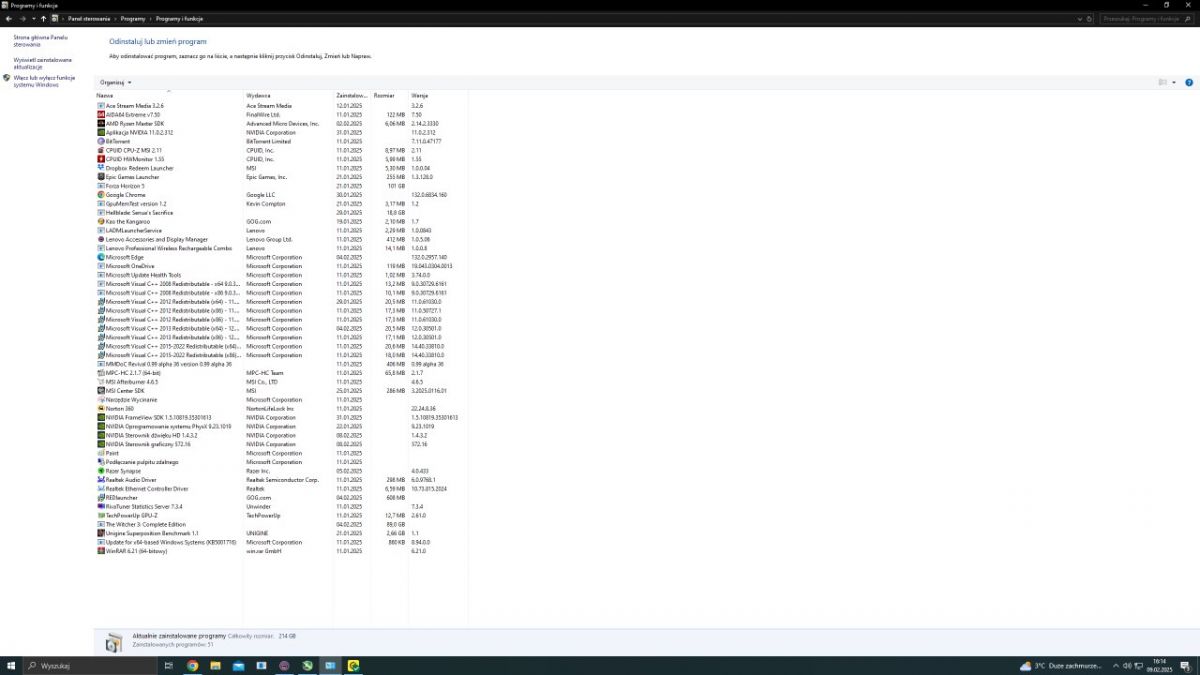The height and width of the screenshot is (675, 1200).
Task: Open the notifications icon at taskbar's far right
Action: pos(1185,666)
